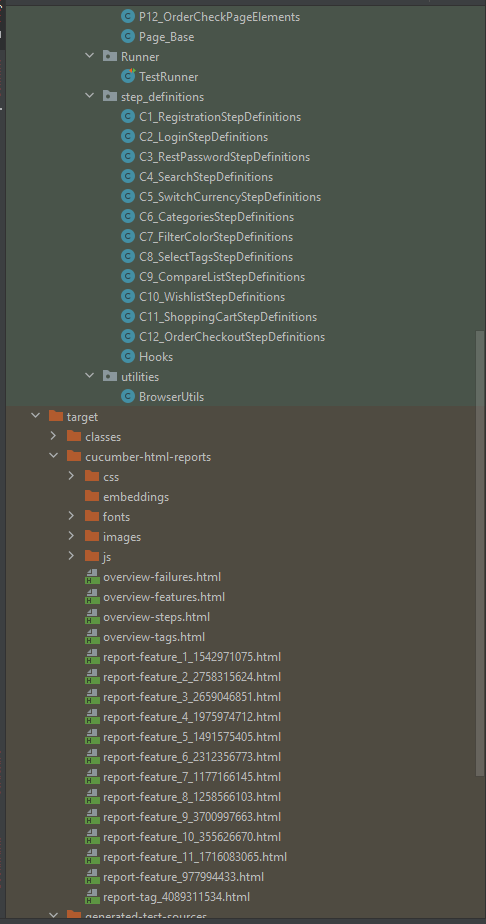
Task: Select report-feature_9_3700997663.html
Action: point(192,817)
